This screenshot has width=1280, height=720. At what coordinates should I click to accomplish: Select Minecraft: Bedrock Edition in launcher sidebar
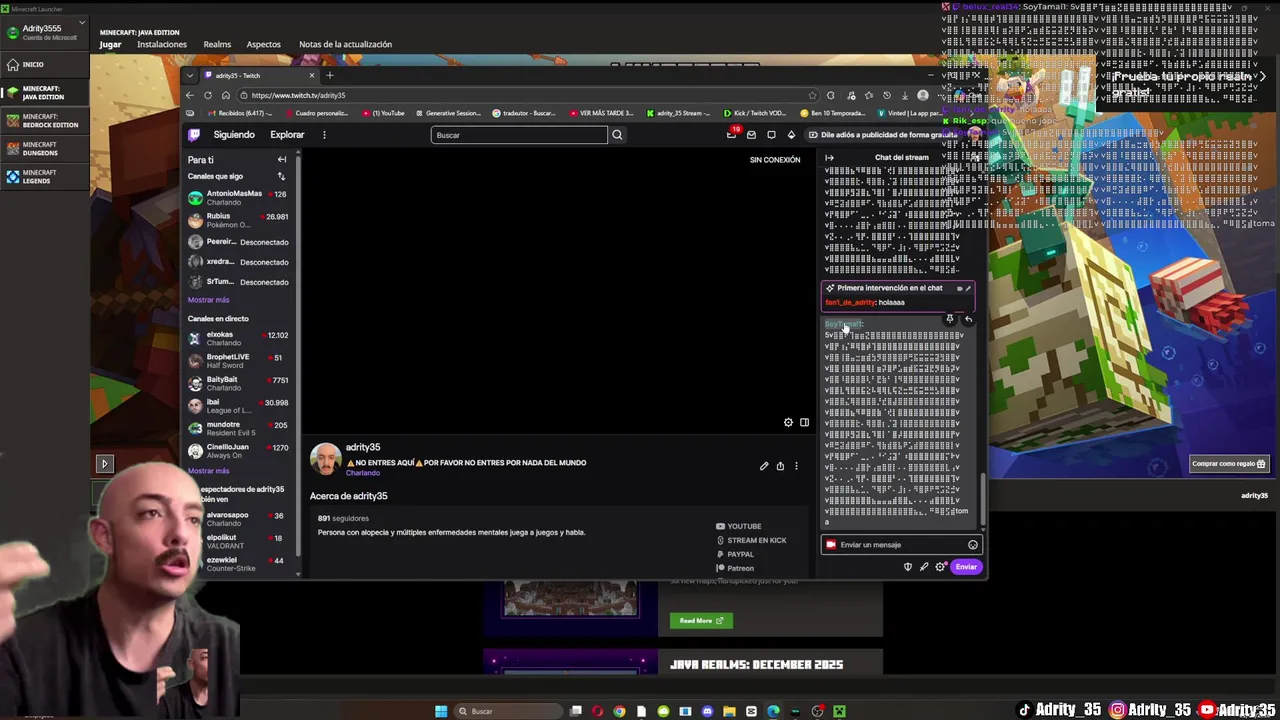click(x=44, y=121)
